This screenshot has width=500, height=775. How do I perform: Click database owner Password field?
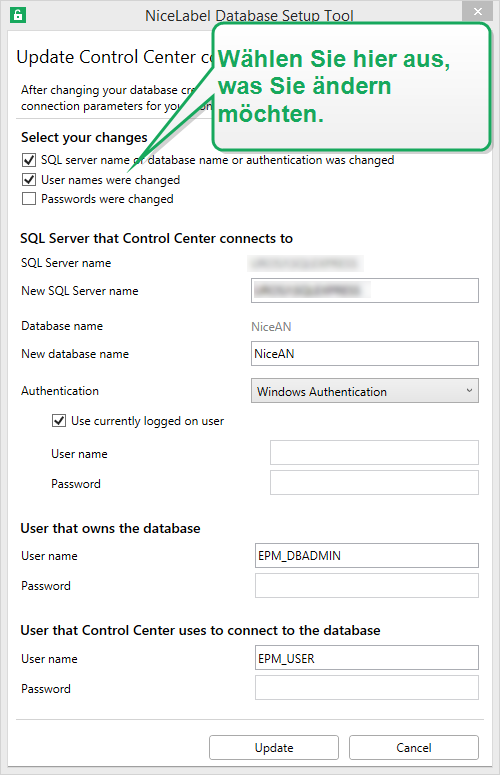pos(367,586)
